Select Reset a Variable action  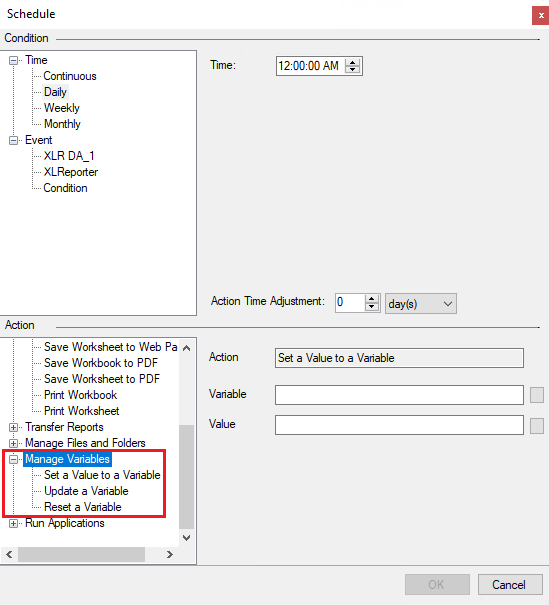tap(83, 507)
